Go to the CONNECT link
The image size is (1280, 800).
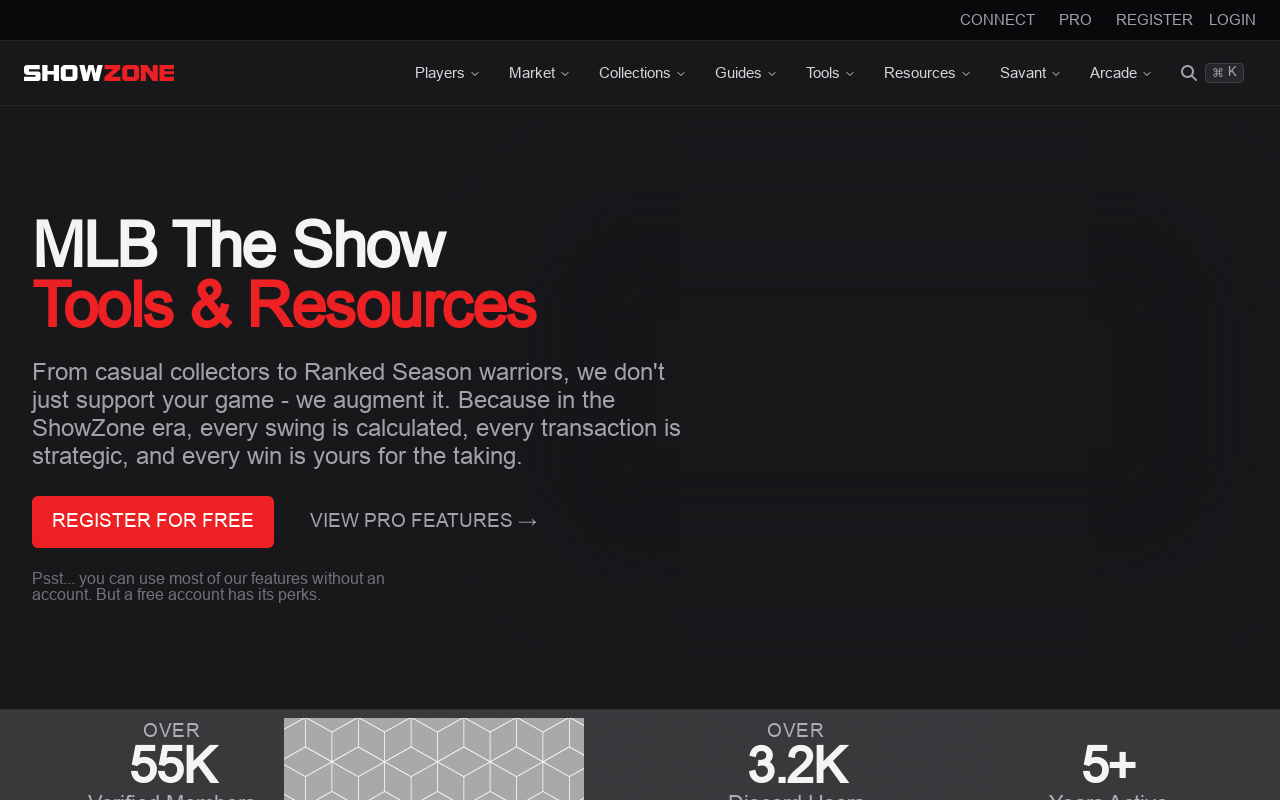[997, 20]
